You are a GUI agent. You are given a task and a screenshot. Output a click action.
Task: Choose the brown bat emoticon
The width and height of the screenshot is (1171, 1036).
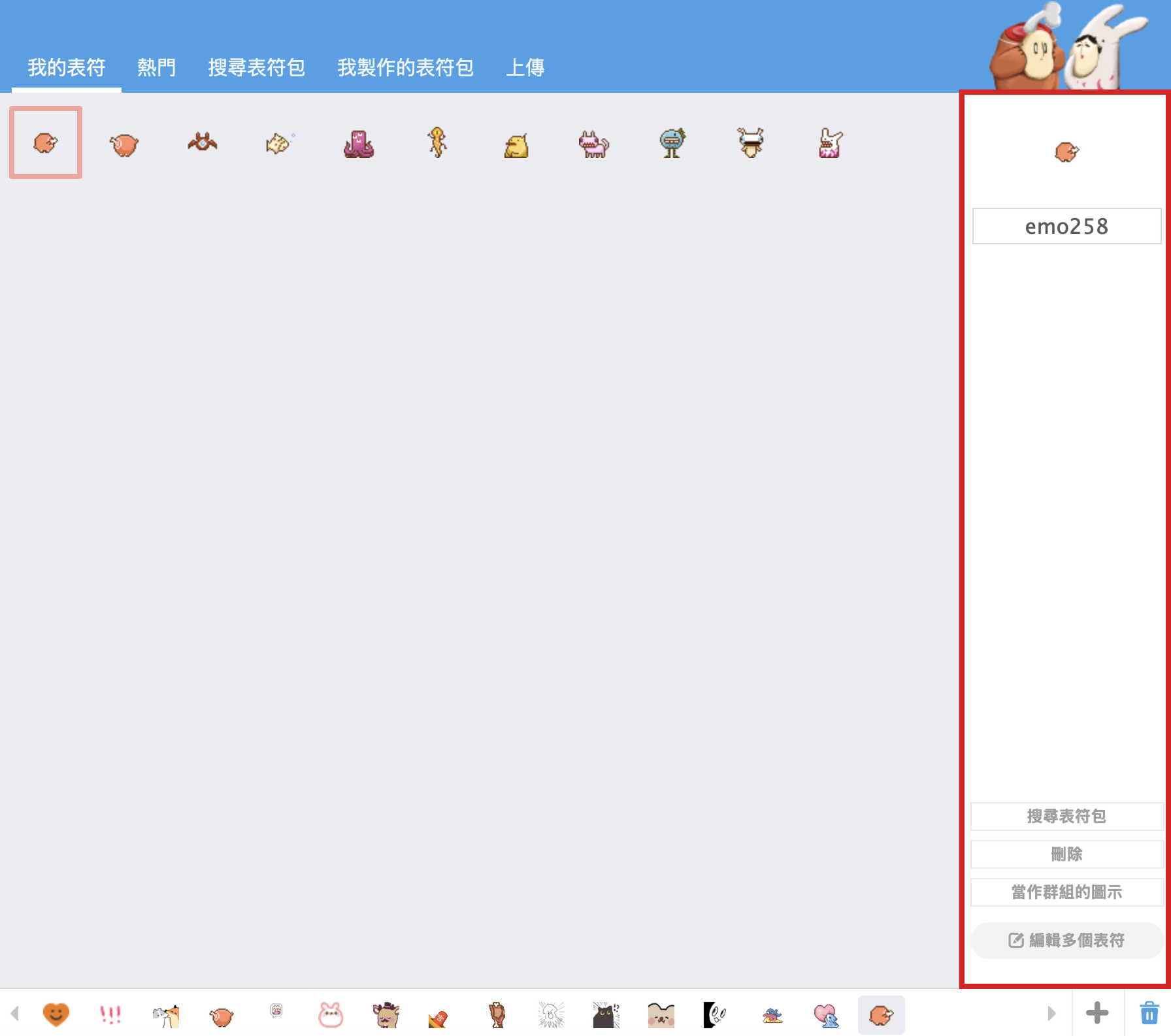[203, 142]
